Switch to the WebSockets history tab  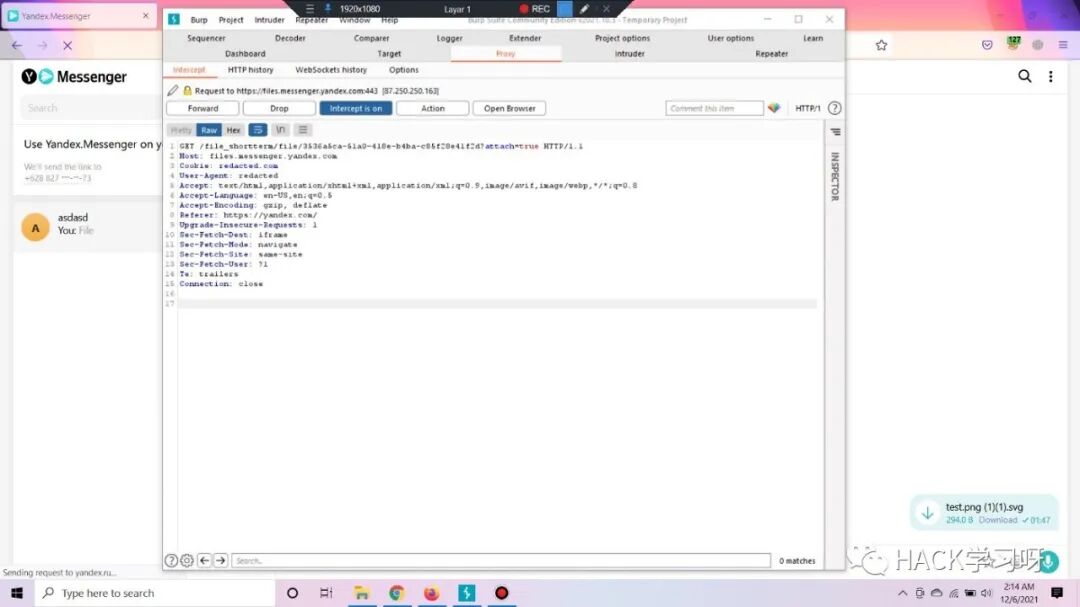coord(331,70)
